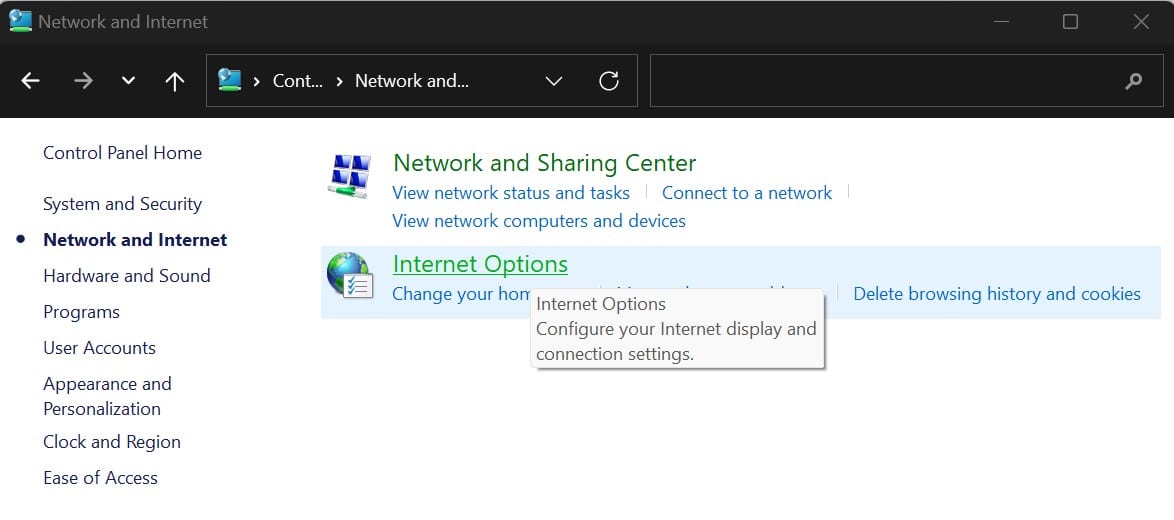Click the Network and Sharing Center icon
This screenshot has height=520, width=1174.
350,176
